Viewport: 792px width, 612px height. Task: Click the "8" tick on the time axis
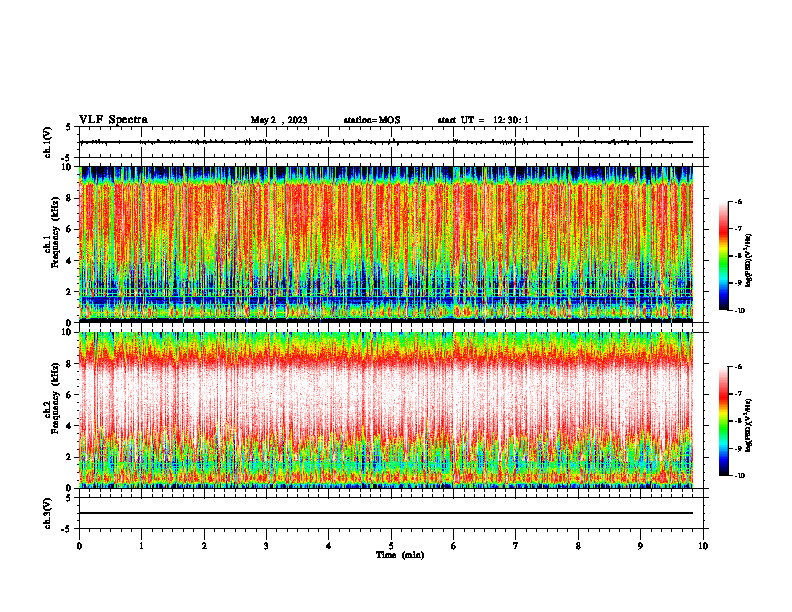click(x=578, y=546)
